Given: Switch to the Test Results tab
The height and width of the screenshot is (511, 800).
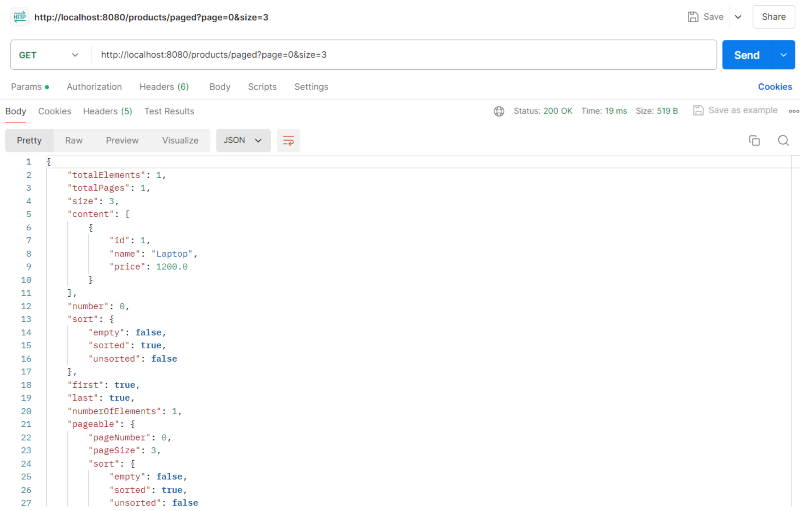Looking at the screenshot, I should pos(169,111).
